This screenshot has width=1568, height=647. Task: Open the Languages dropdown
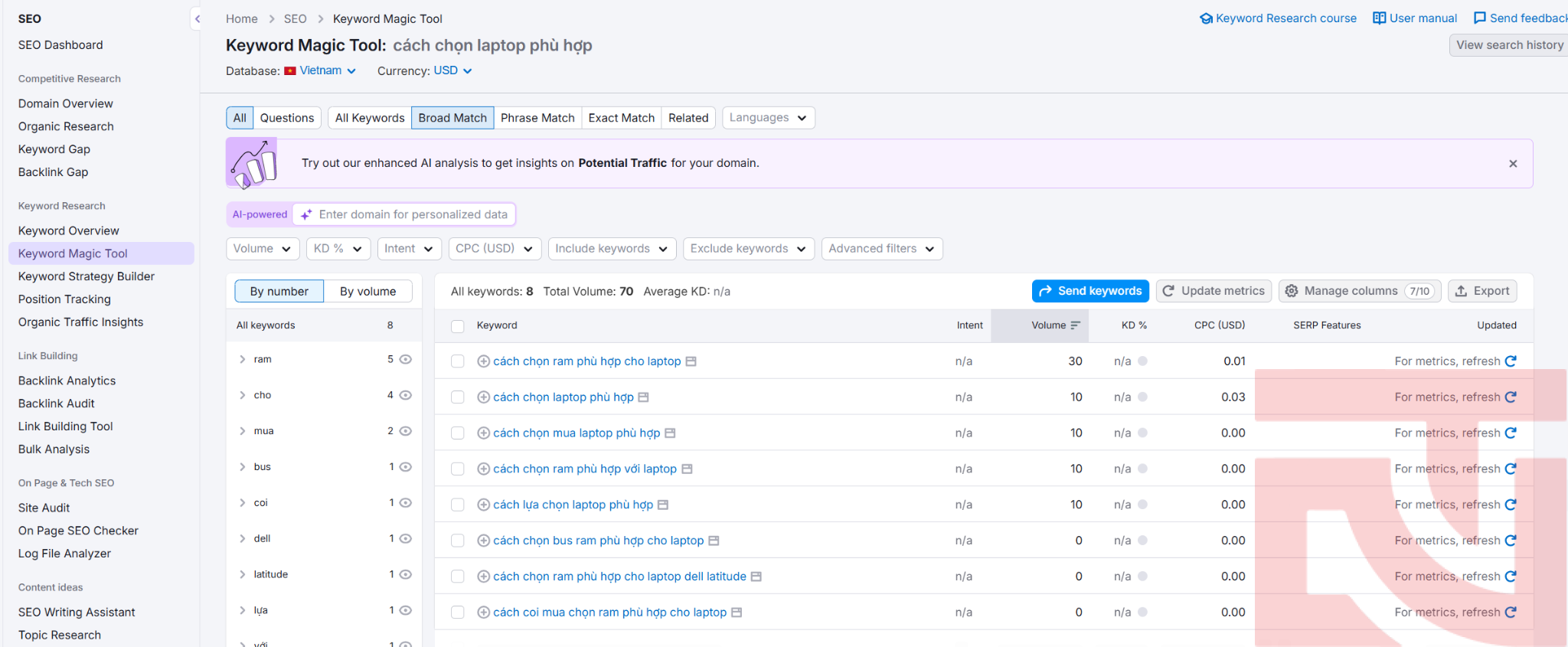768,118
